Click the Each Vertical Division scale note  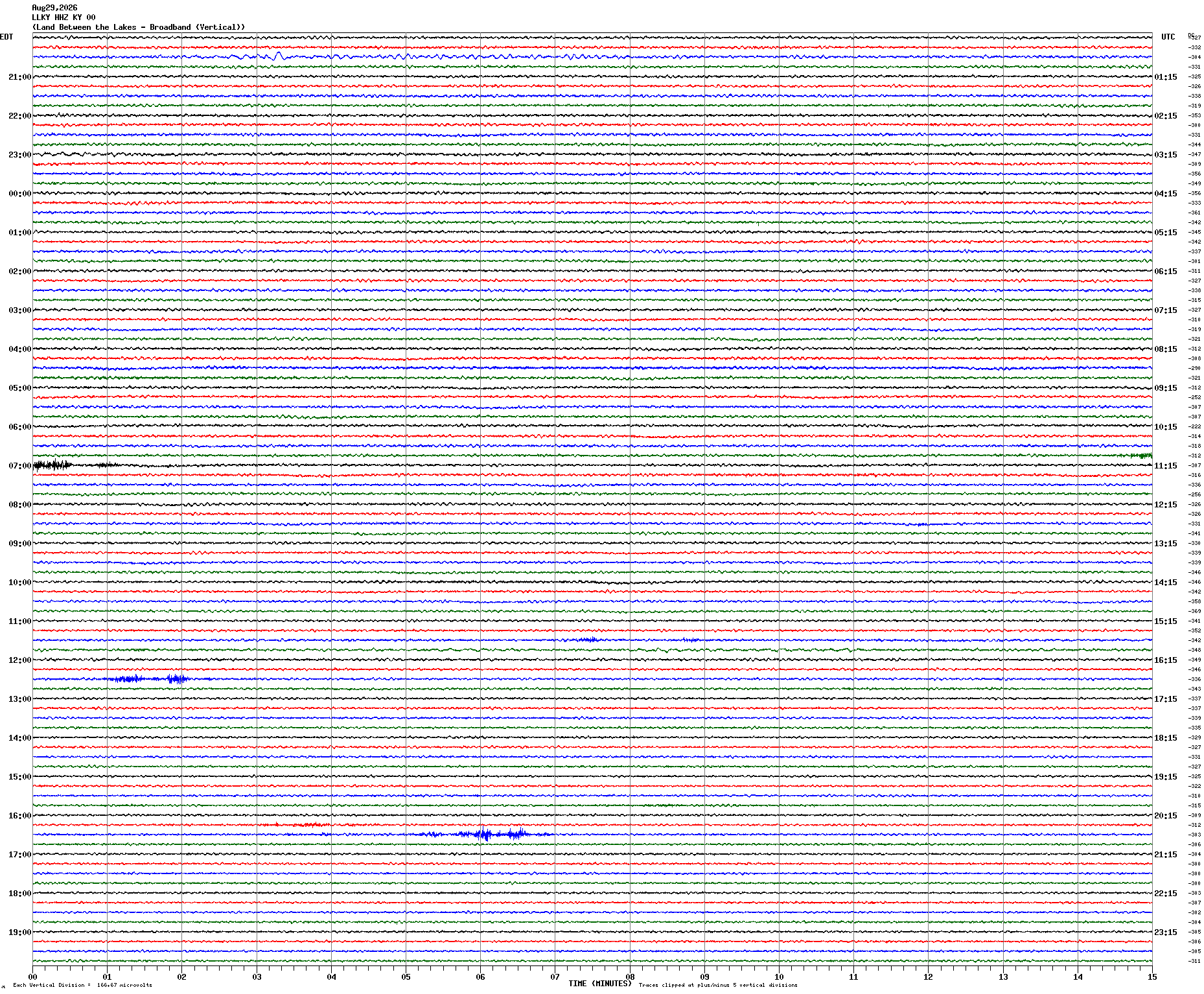[x=82, y=985]
